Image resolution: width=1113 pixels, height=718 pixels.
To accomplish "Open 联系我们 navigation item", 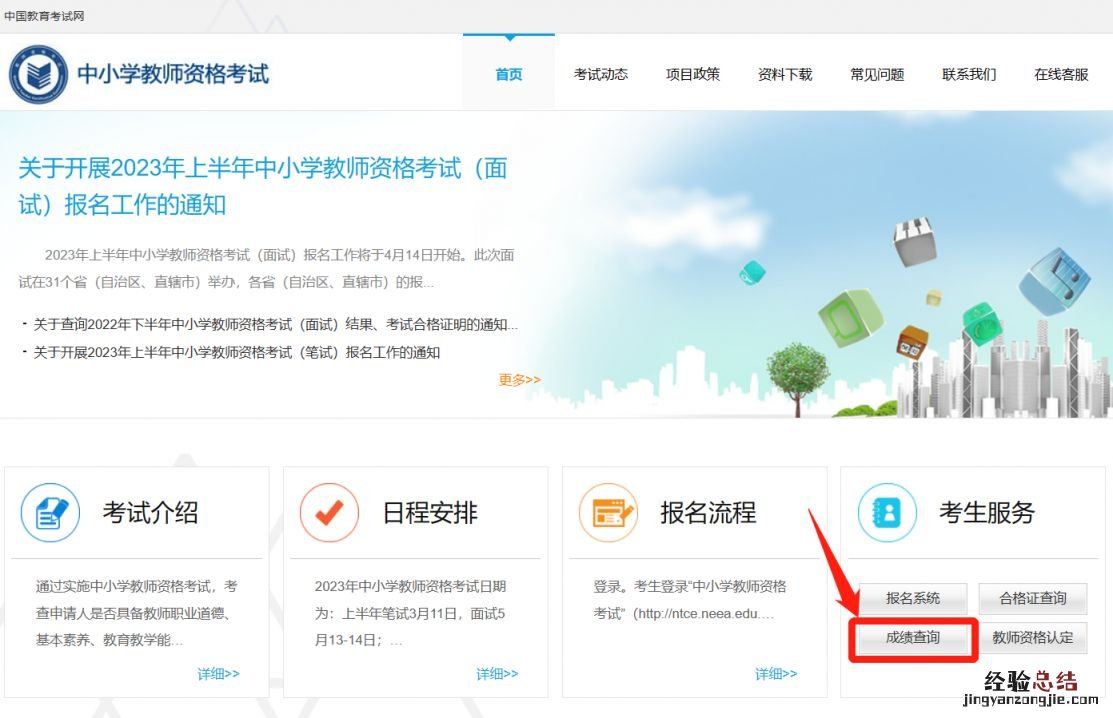I will 969,74.
